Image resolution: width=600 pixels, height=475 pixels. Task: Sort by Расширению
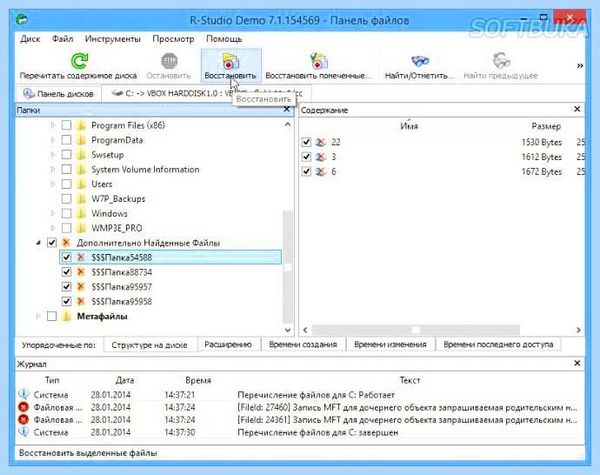tap(228, 344)
